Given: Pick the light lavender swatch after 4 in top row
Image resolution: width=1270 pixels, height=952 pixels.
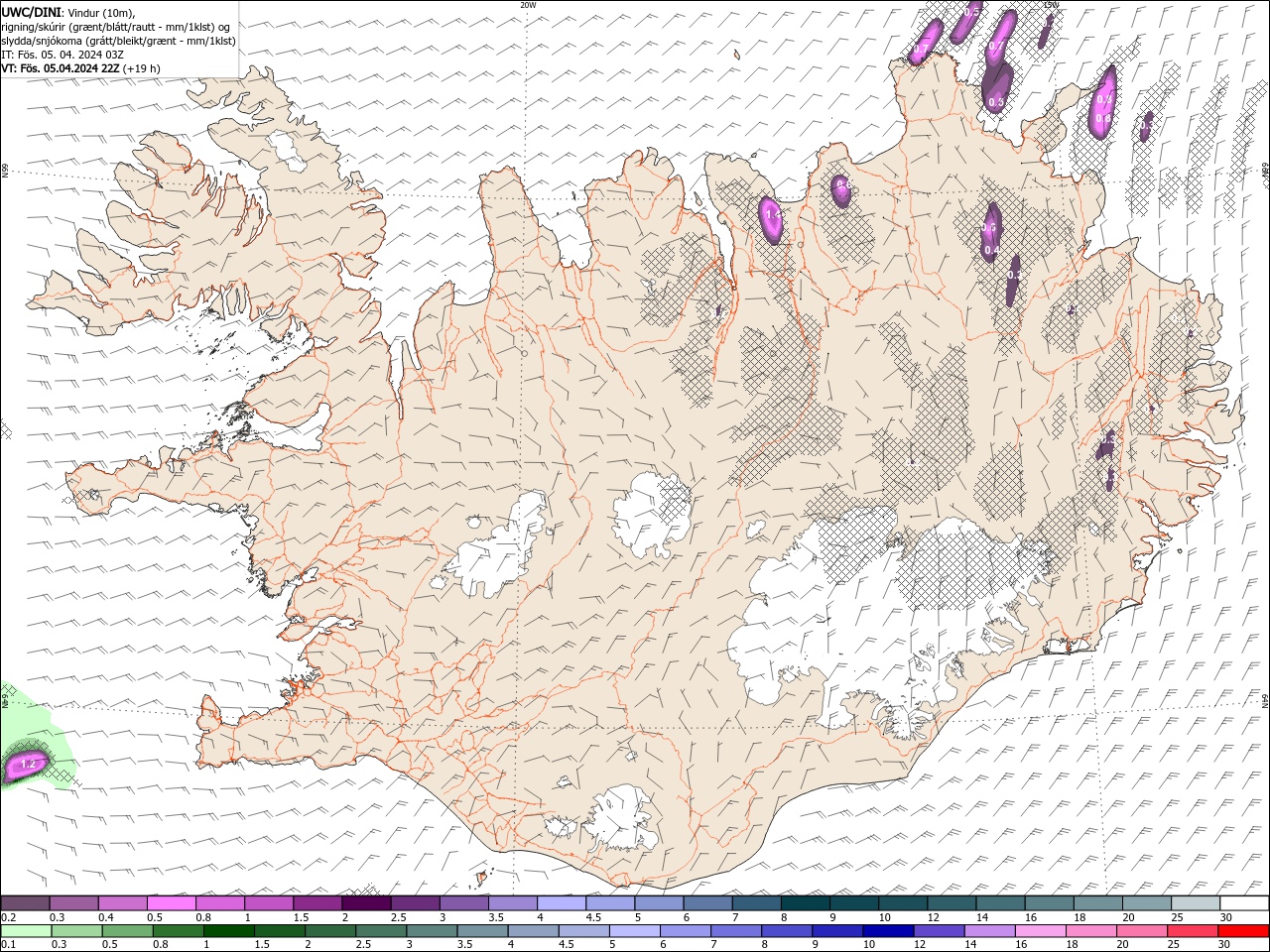Looking at the screenshot, I should tap(562, 903).
